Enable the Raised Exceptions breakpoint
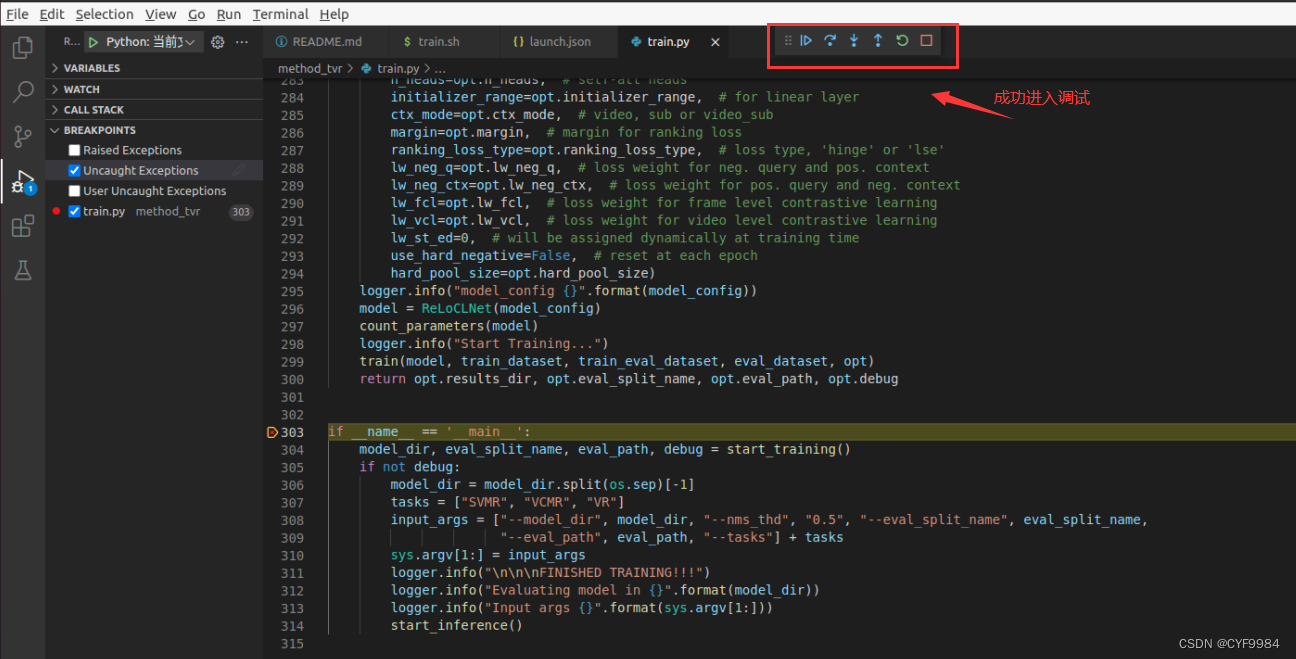 pyautogui.click(x=74, y=149)
